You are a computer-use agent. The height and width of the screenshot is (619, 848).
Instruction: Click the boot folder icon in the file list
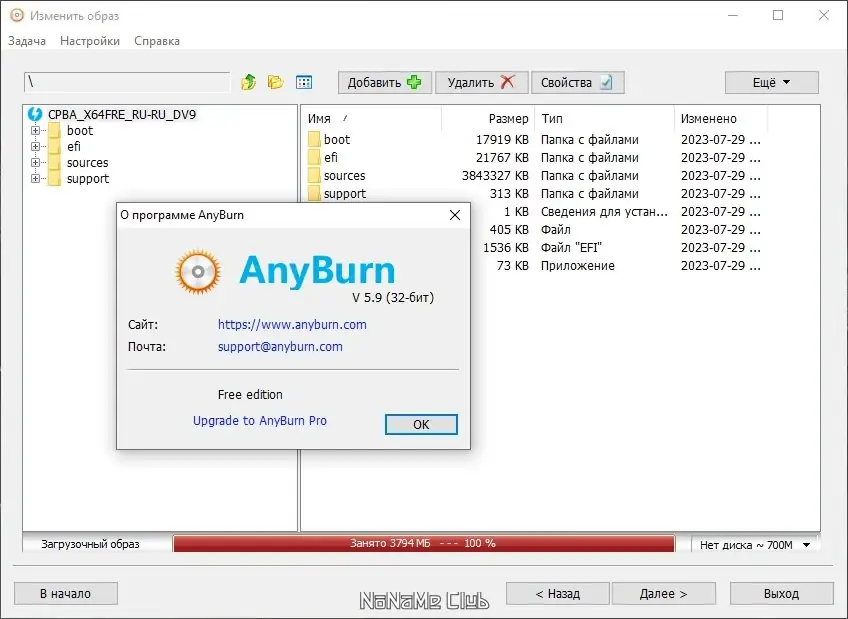[x=314, y=139]
